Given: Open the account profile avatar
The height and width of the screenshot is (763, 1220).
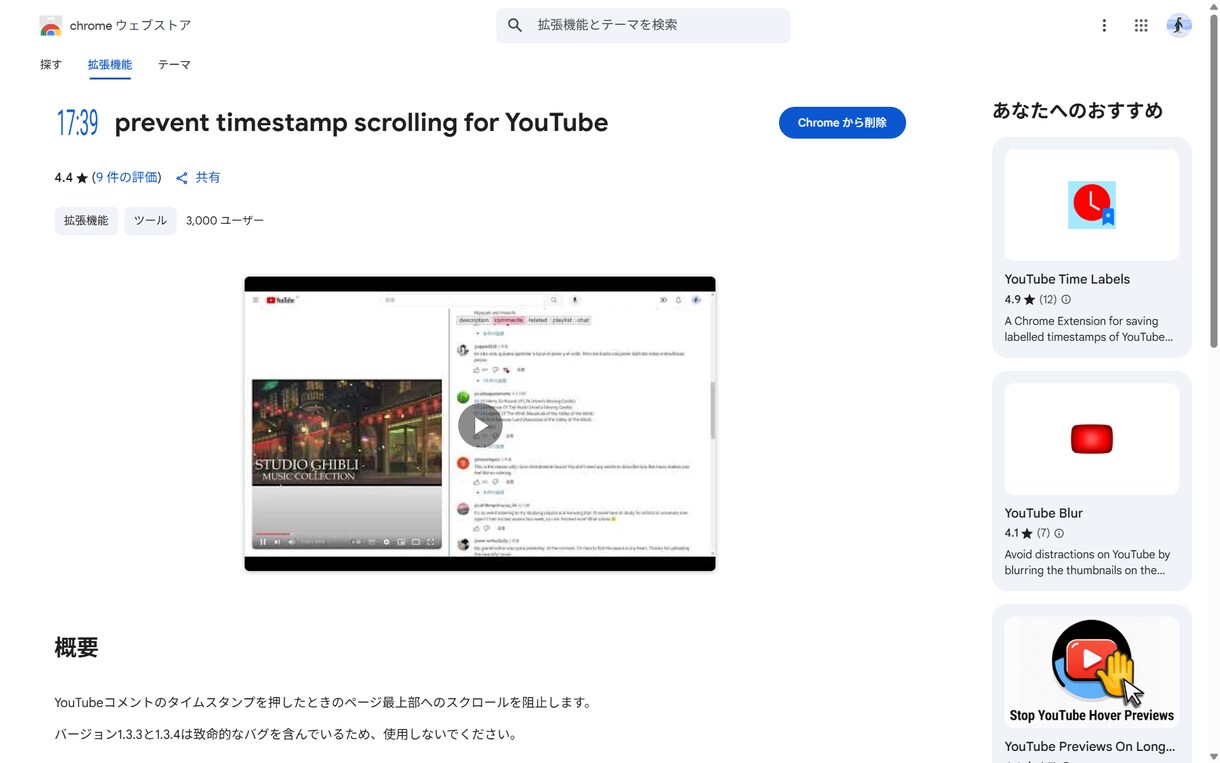Looking at the screenshot, I should 1179,26.
